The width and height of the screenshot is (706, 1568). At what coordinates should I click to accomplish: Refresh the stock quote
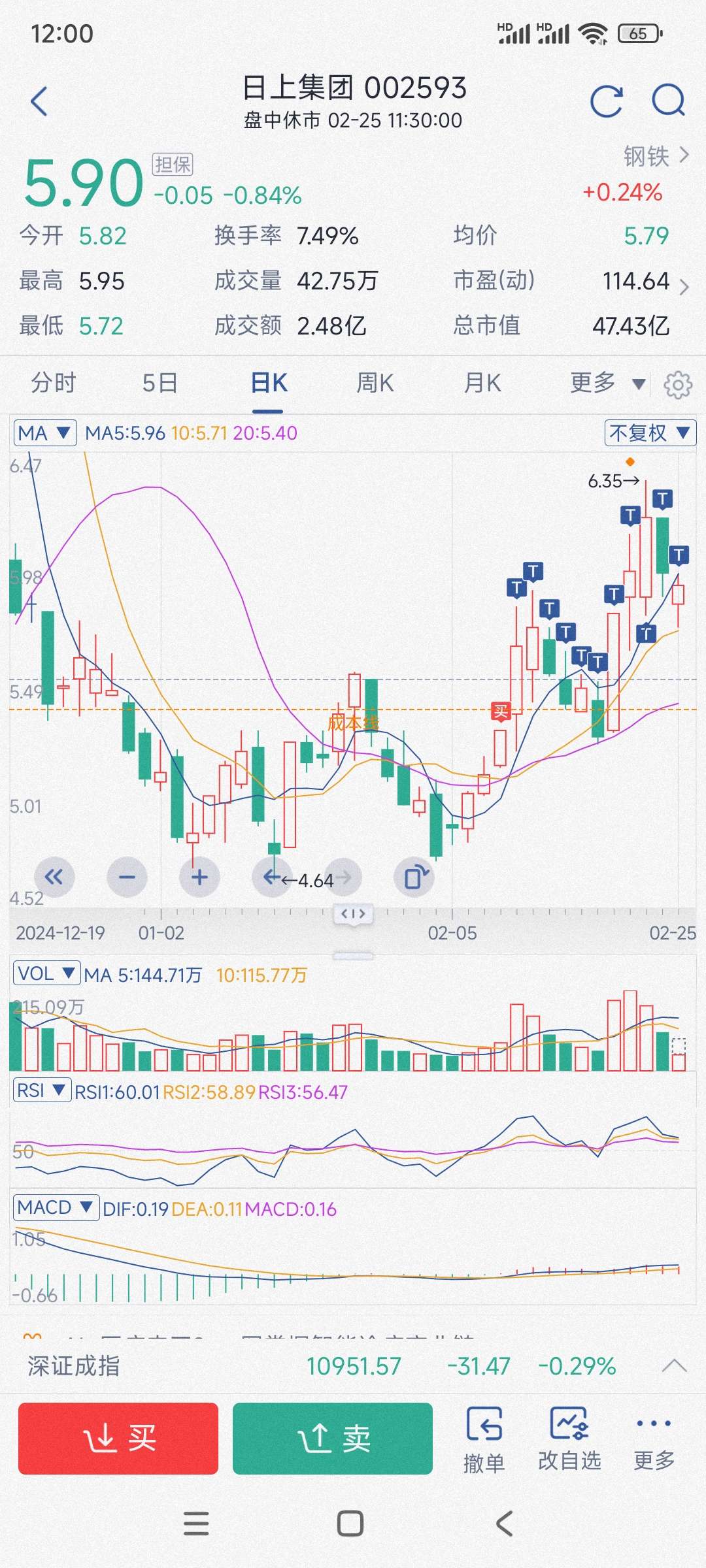tap(606, 101)
